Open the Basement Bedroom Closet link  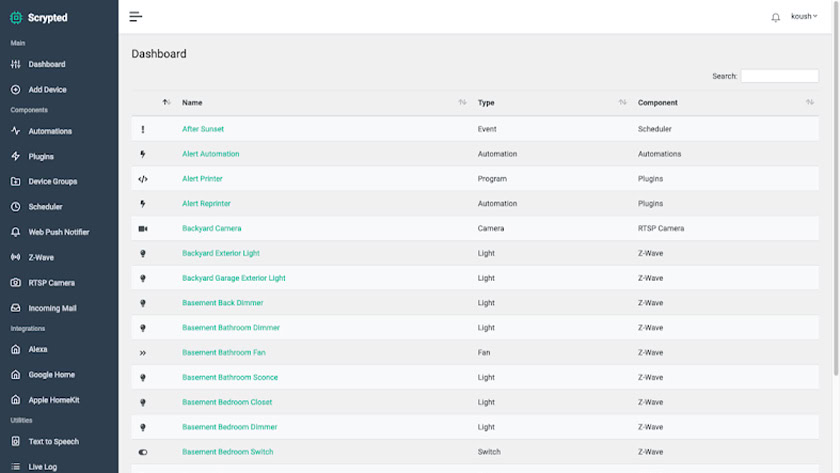click(x=227, y=402)
